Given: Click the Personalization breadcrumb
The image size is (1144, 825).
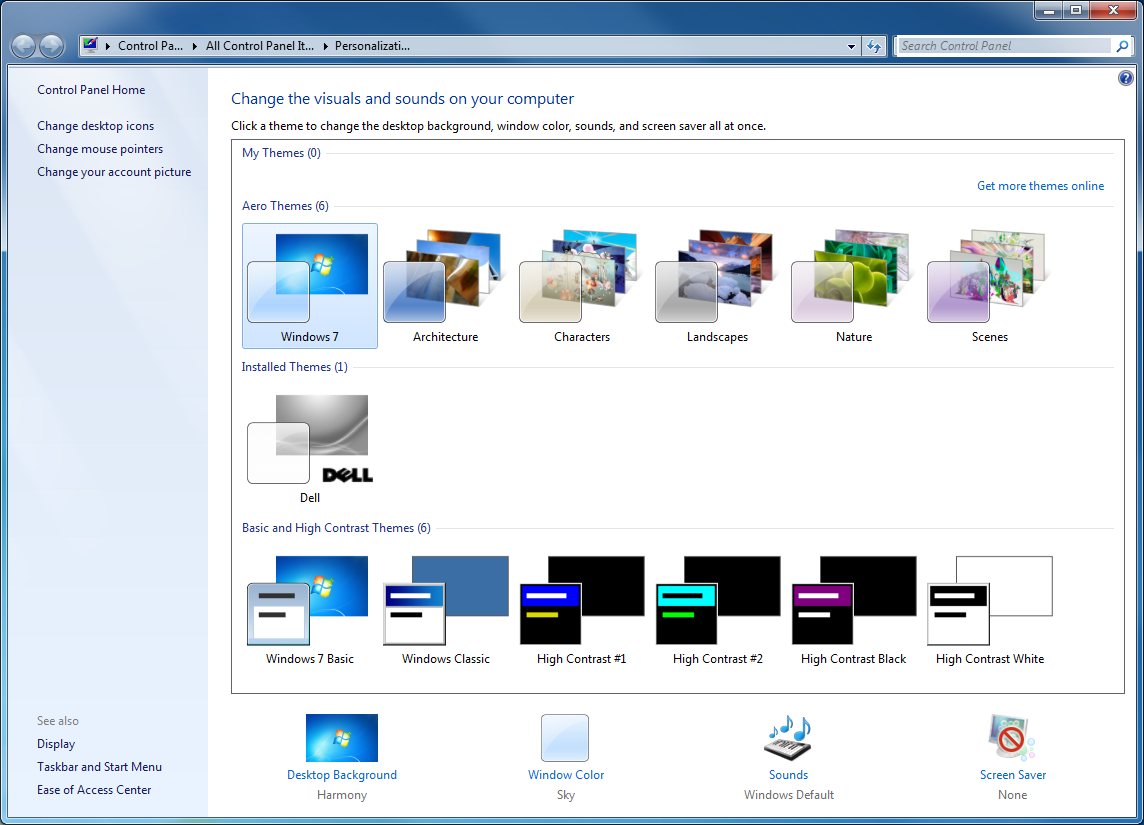Looking at the screenshot, I should 372,46.
